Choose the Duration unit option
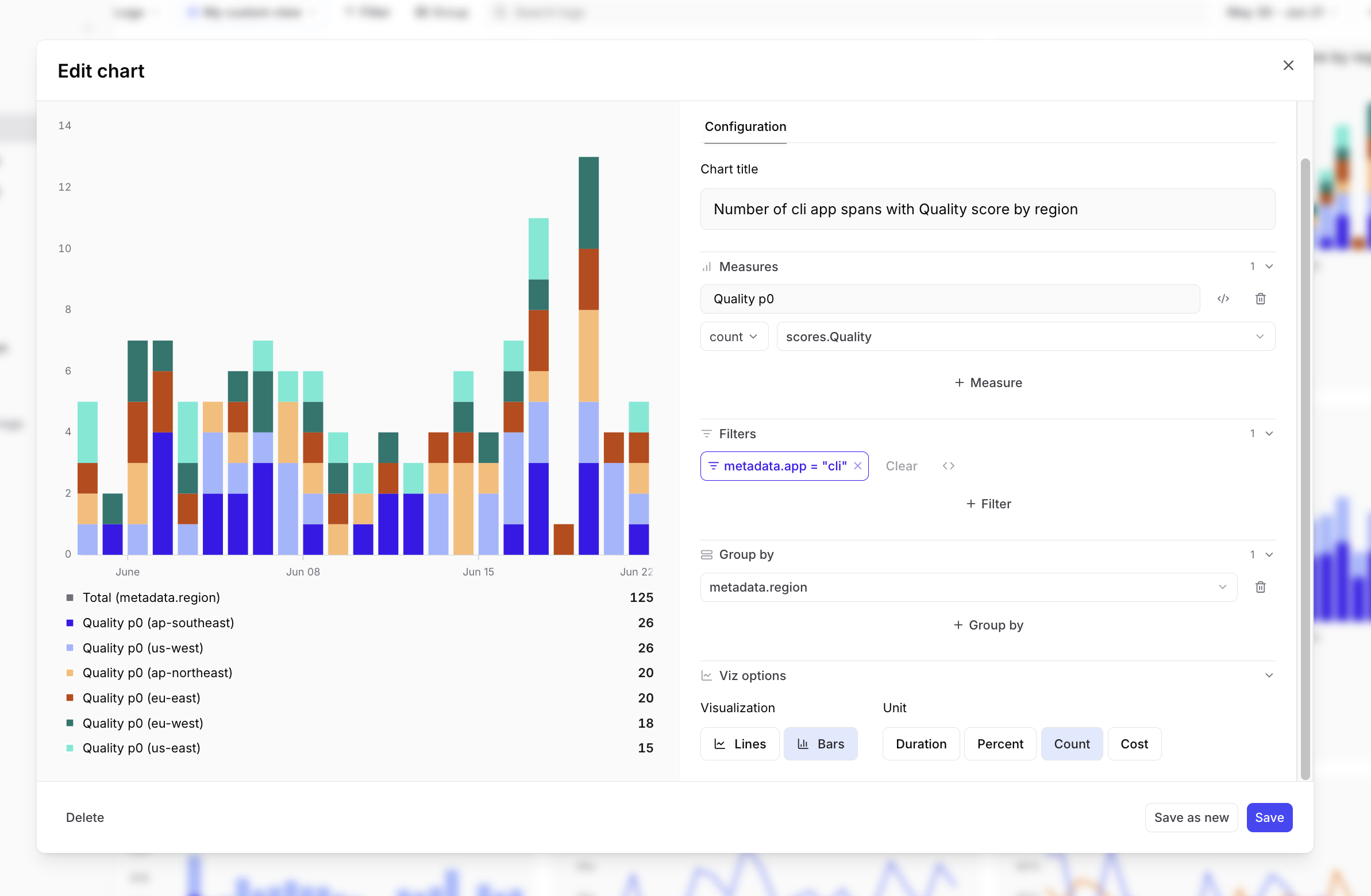This screenshot has width=1371, height=896. 921,744
